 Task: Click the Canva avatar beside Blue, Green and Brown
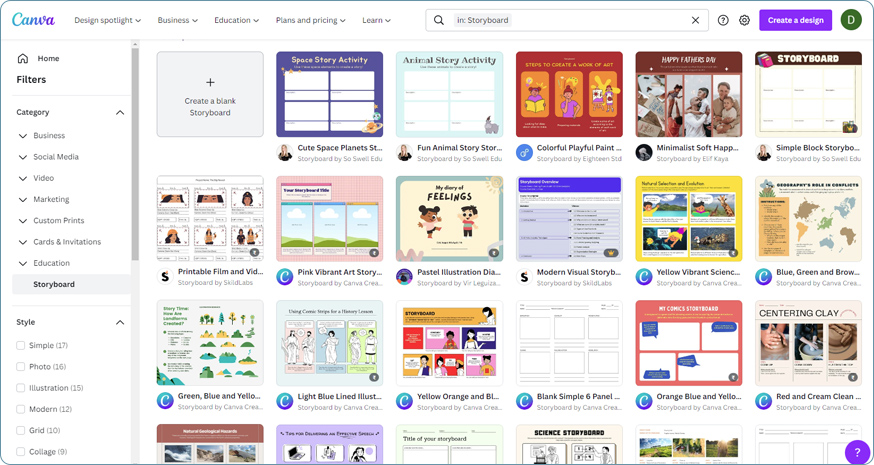764,277
